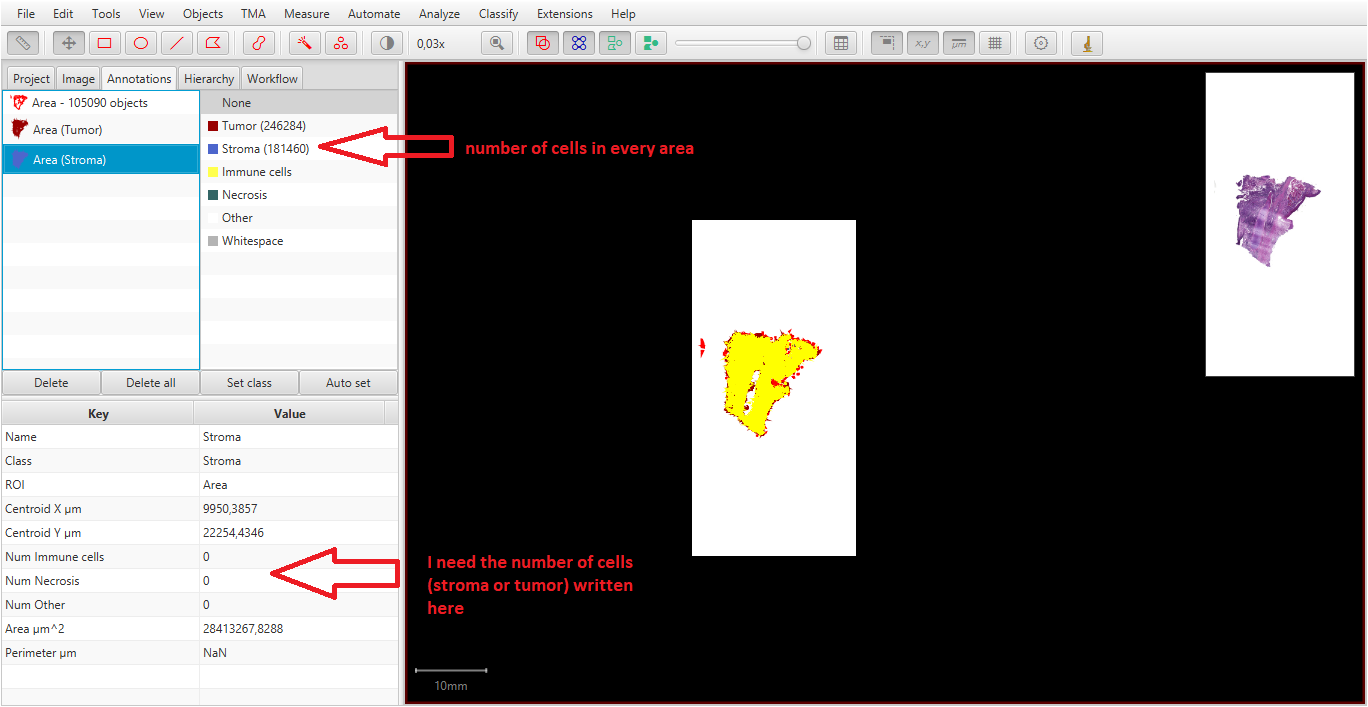Image resolution: width=1368 pixels, height=707 pixels.
Task: Open the Automate menu
Action: 374,14
